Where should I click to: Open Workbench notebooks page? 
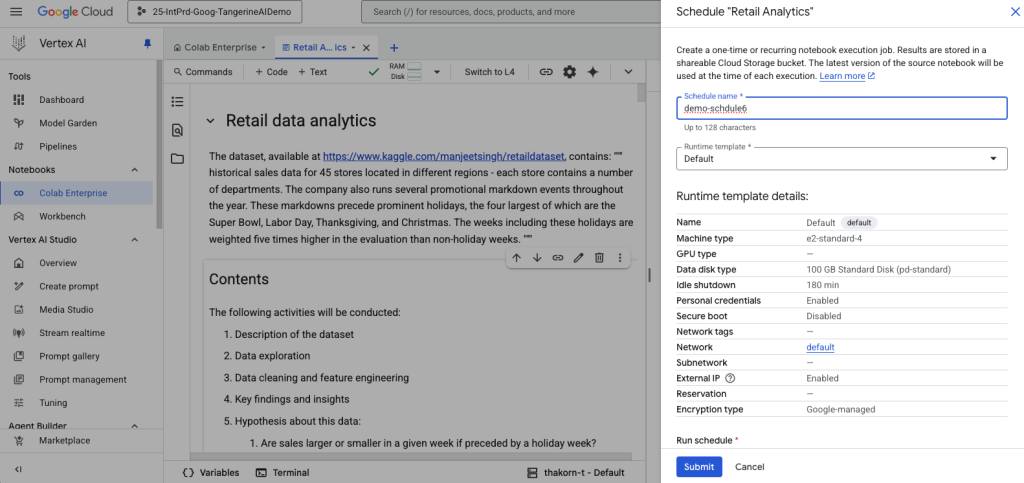(x=62, y=216)
